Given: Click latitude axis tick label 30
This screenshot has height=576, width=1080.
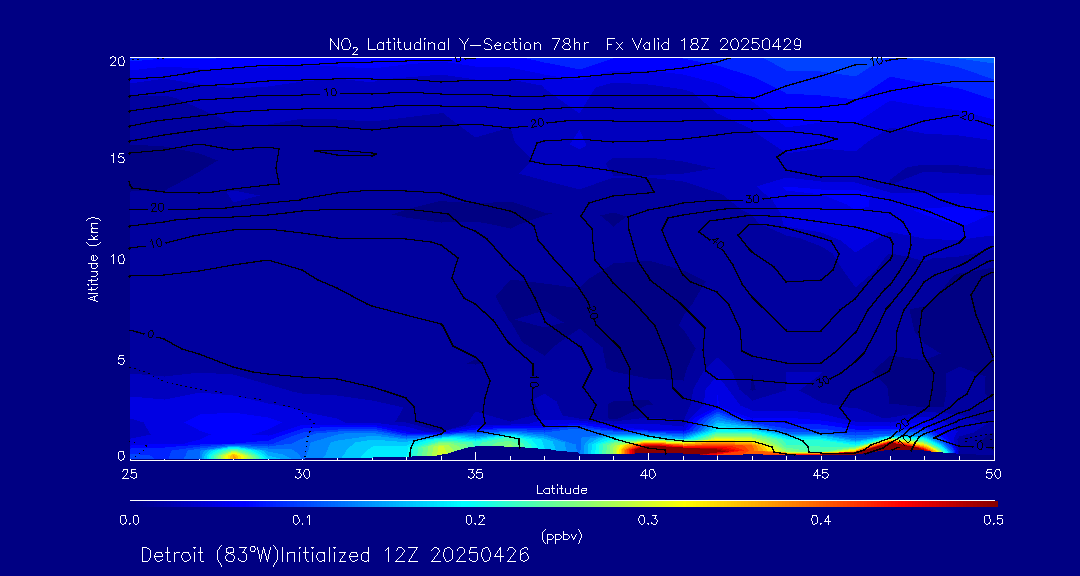Looking at the screenshot, I should (x=302, y=474).
